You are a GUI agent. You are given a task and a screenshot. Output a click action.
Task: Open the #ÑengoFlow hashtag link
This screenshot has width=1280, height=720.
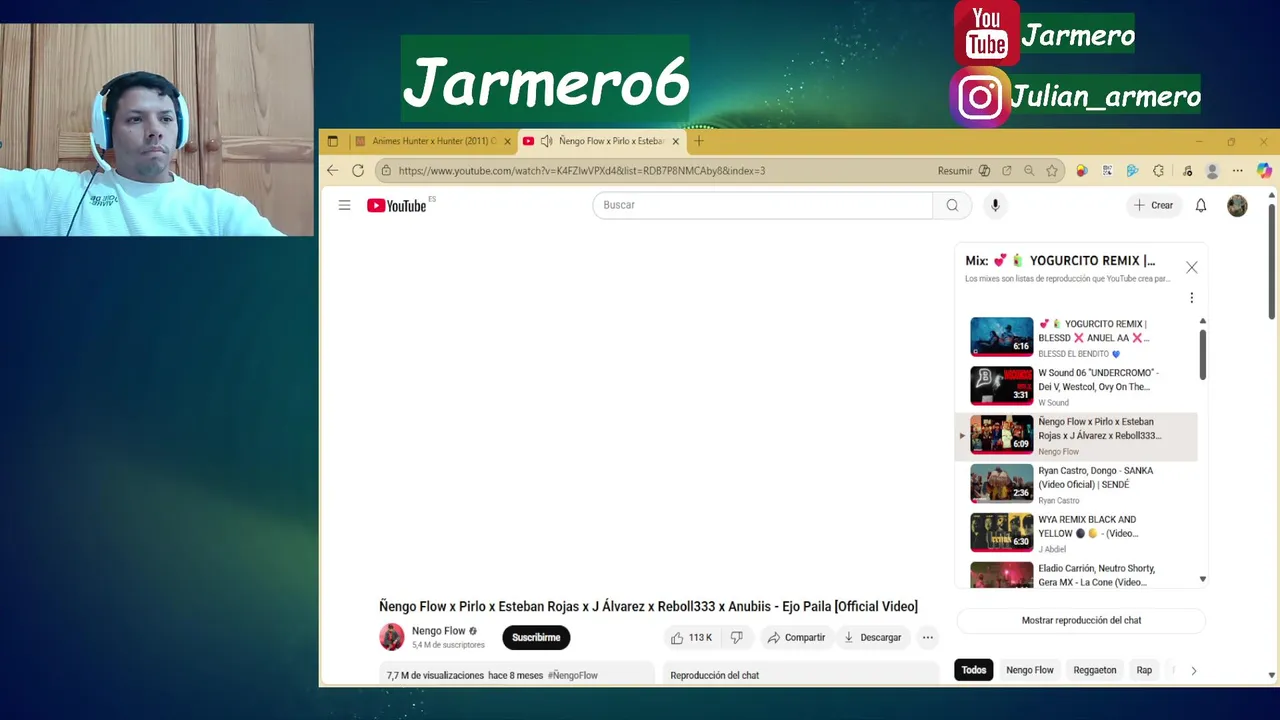(573, 675)
